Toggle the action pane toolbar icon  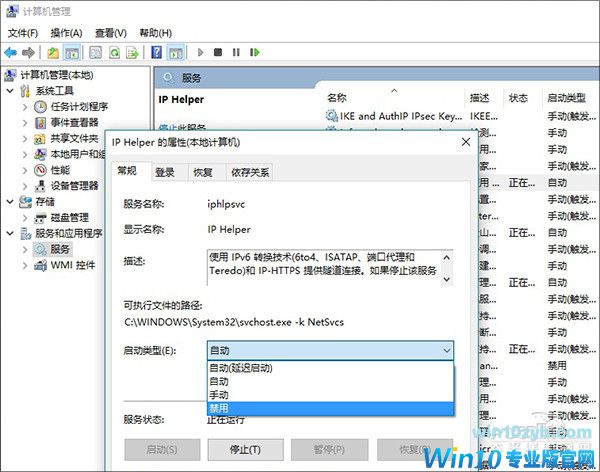(x=176, y=52)
